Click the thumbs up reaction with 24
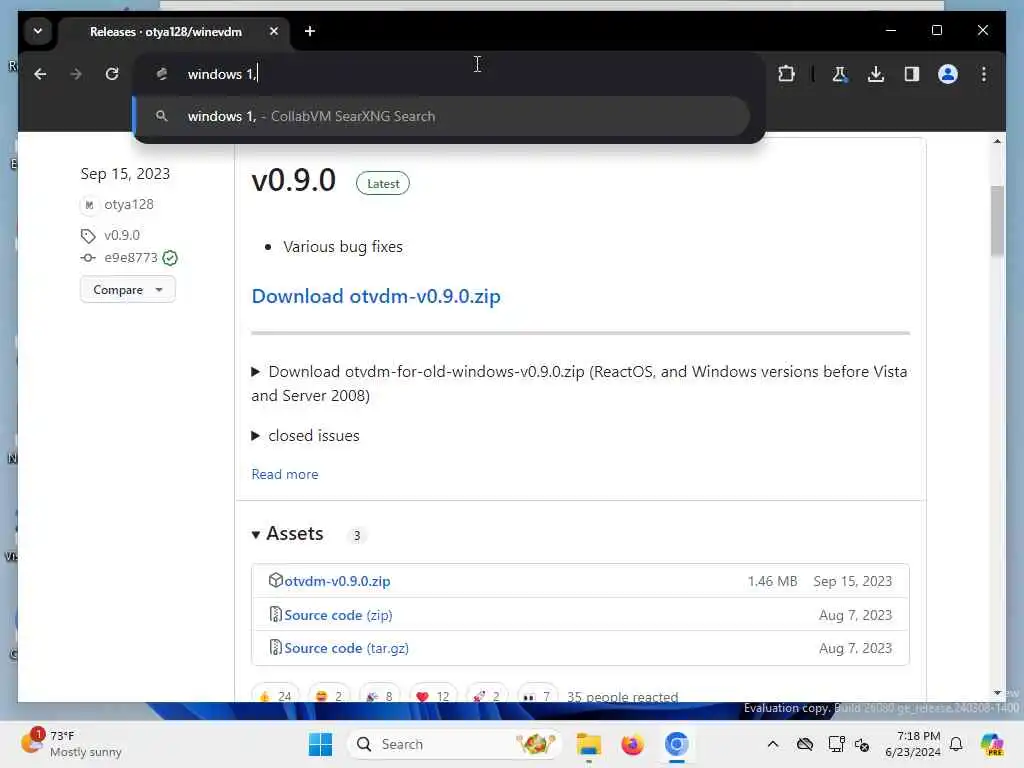 click(x=275, y=696)
